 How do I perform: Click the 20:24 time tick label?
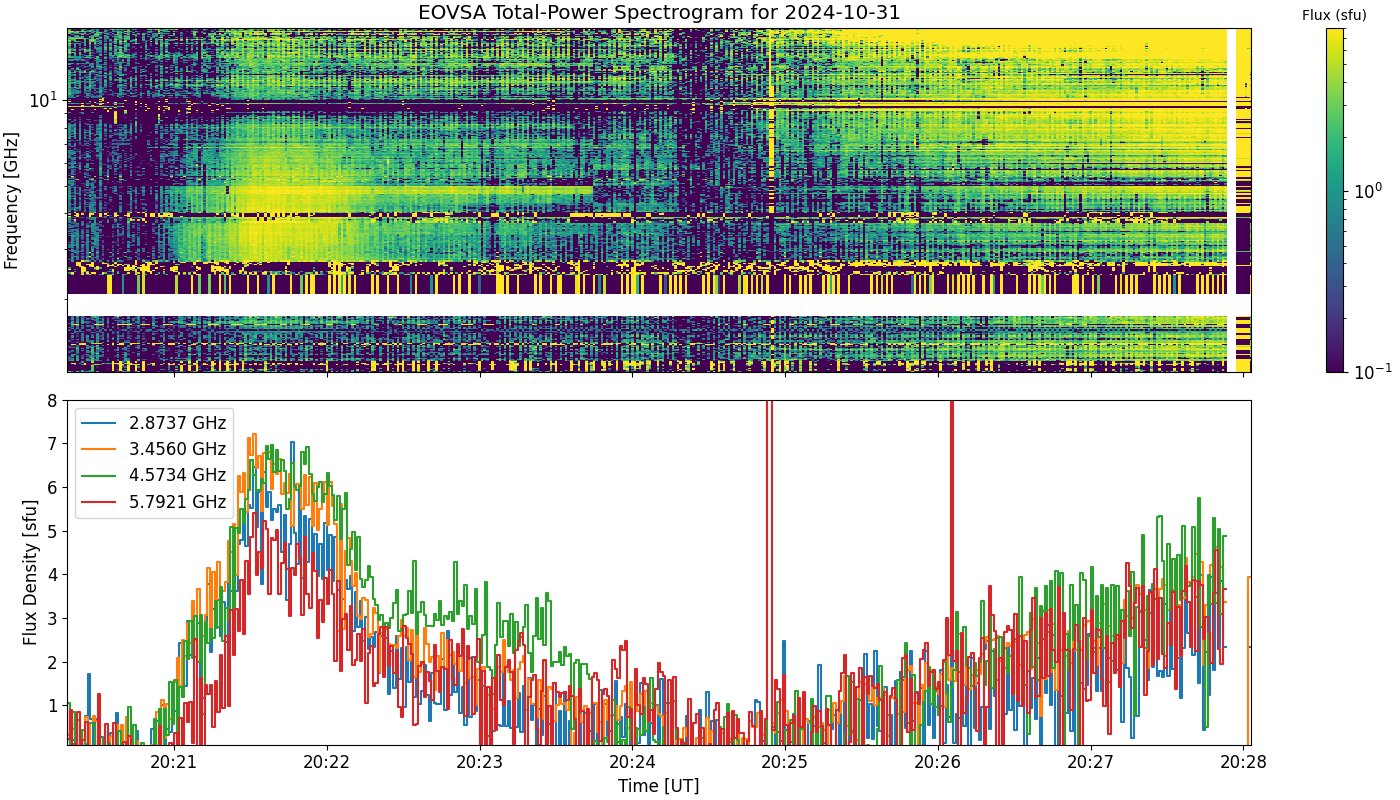633,763
